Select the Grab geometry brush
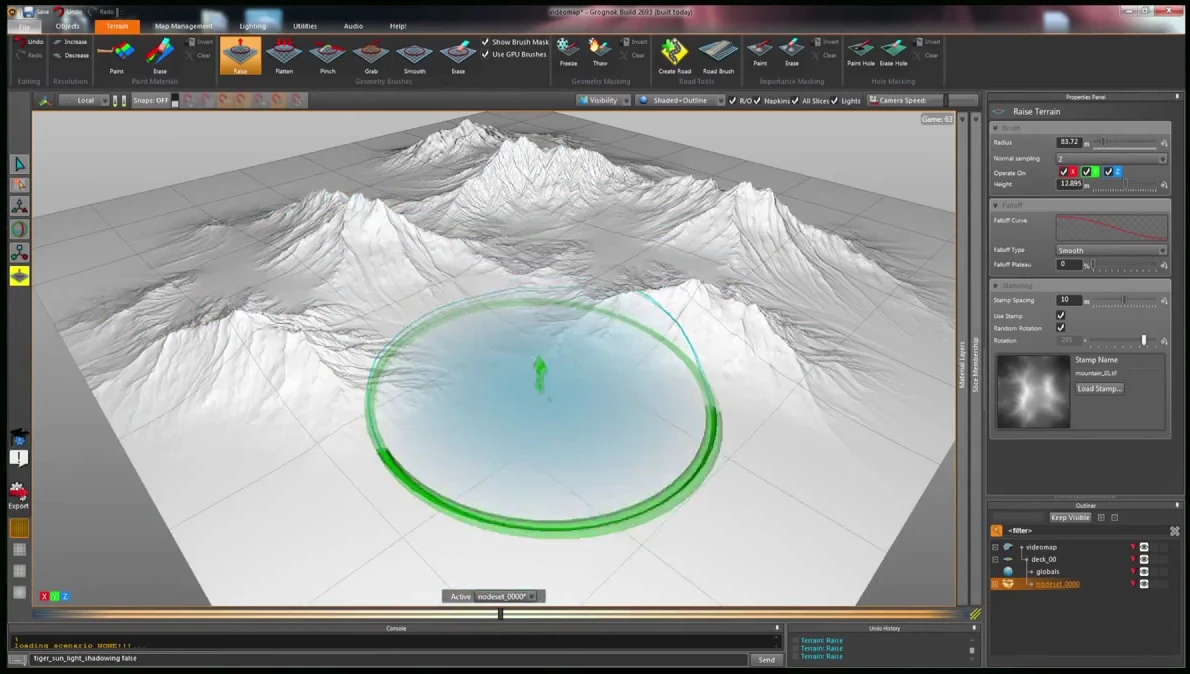Viewport: 1190px width, 674px height. click(x=371, y=55)
